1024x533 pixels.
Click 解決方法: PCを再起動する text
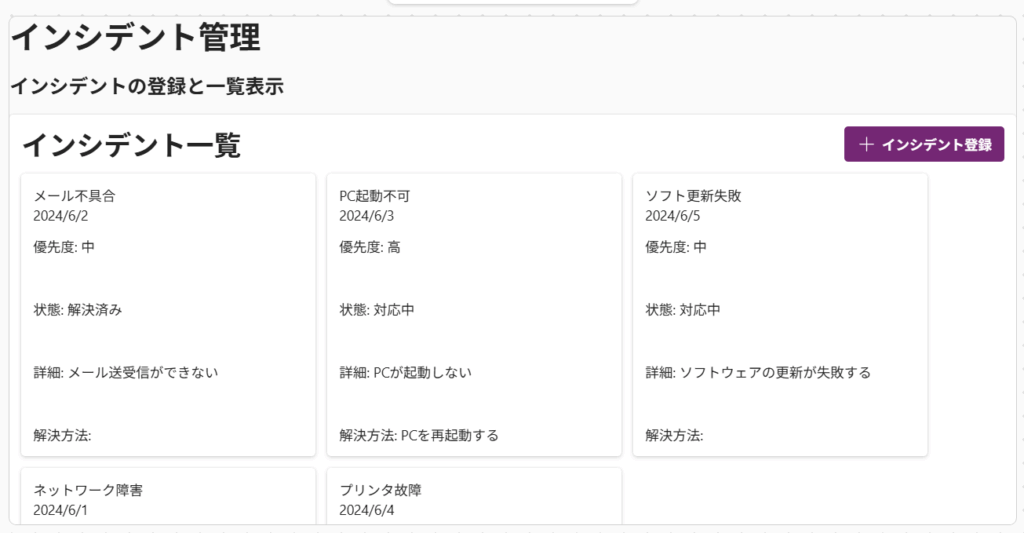point(419,435)
